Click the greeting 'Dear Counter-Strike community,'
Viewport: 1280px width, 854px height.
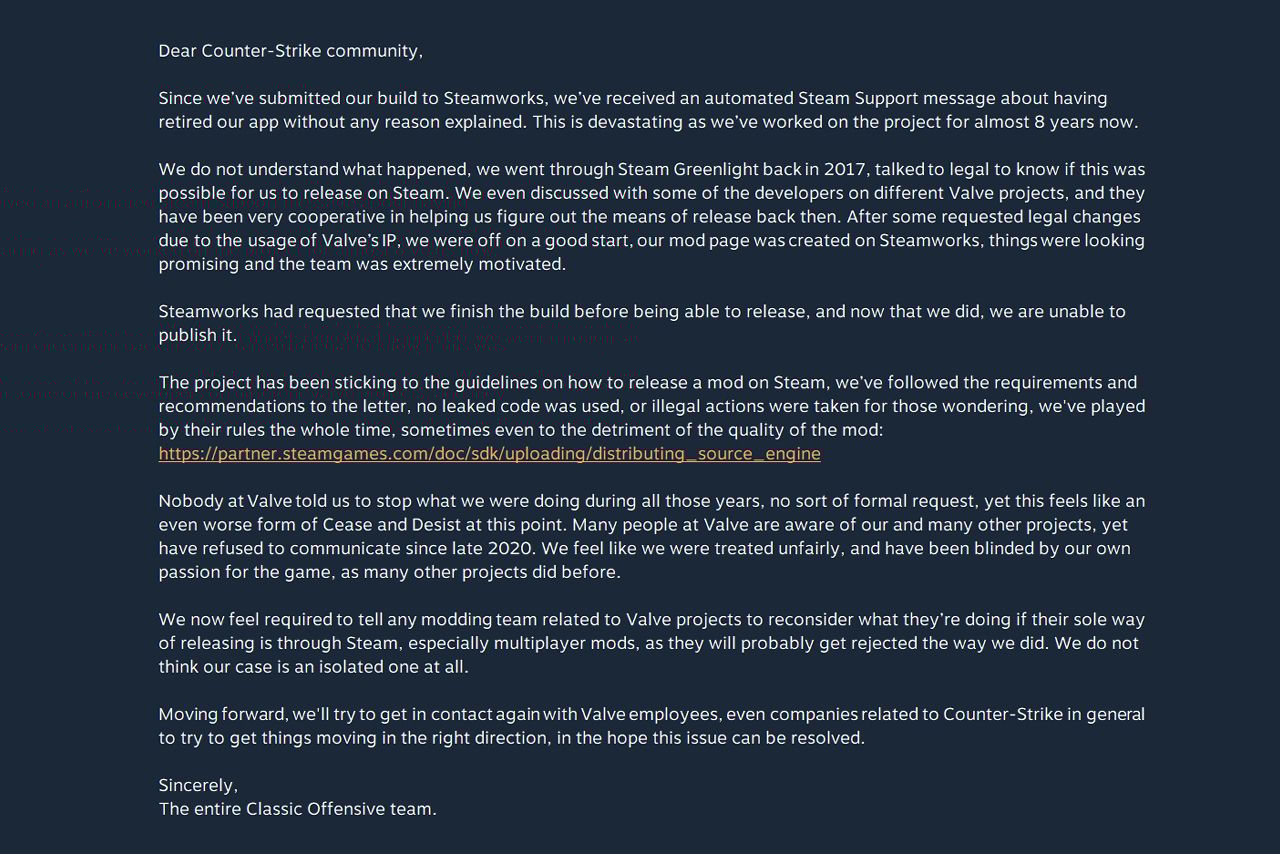pos(291,51)
